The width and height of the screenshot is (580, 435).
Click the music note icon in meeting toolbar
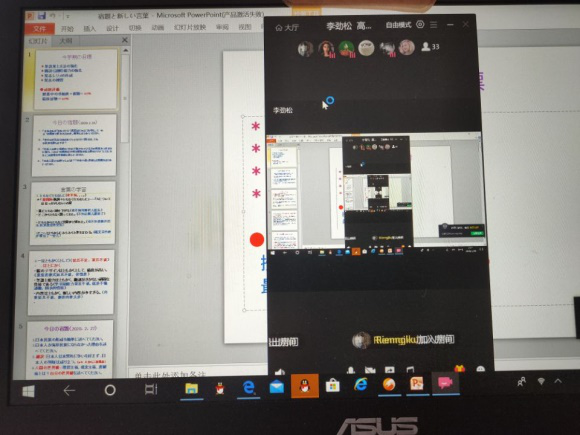410,369
